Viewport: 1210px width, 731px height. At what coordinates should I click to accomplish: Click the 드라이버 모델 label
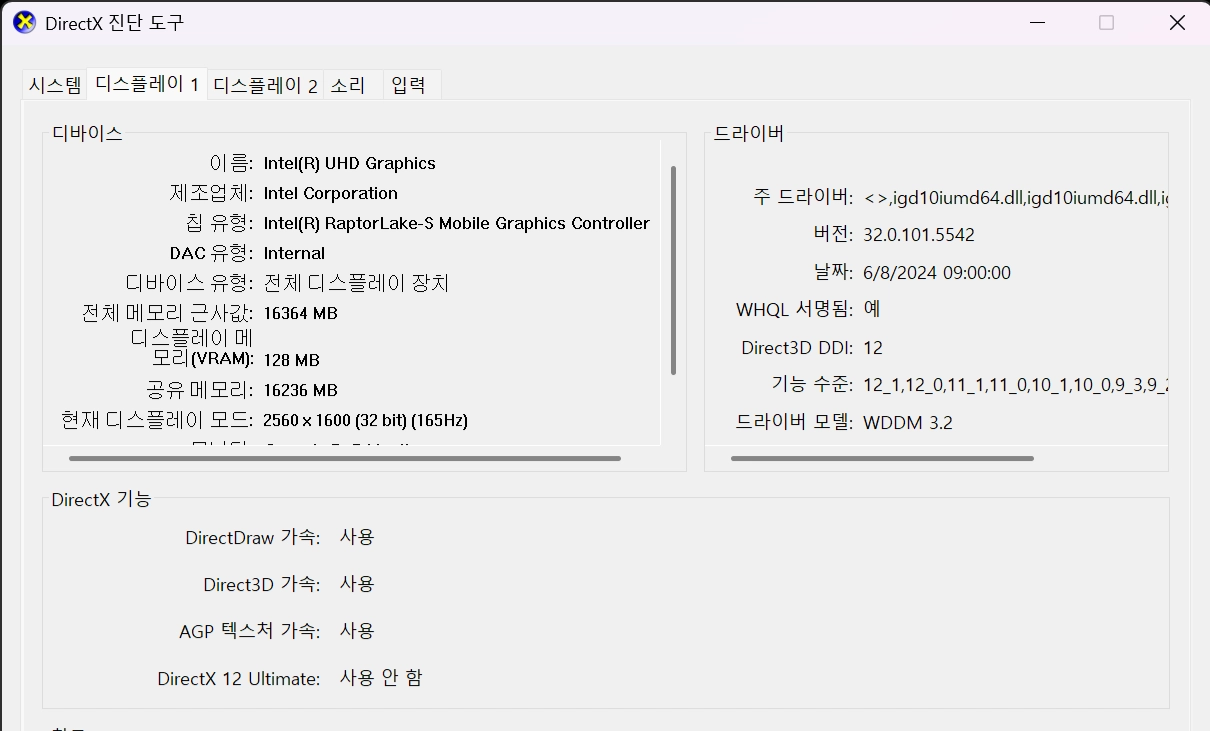pos(795,423)
